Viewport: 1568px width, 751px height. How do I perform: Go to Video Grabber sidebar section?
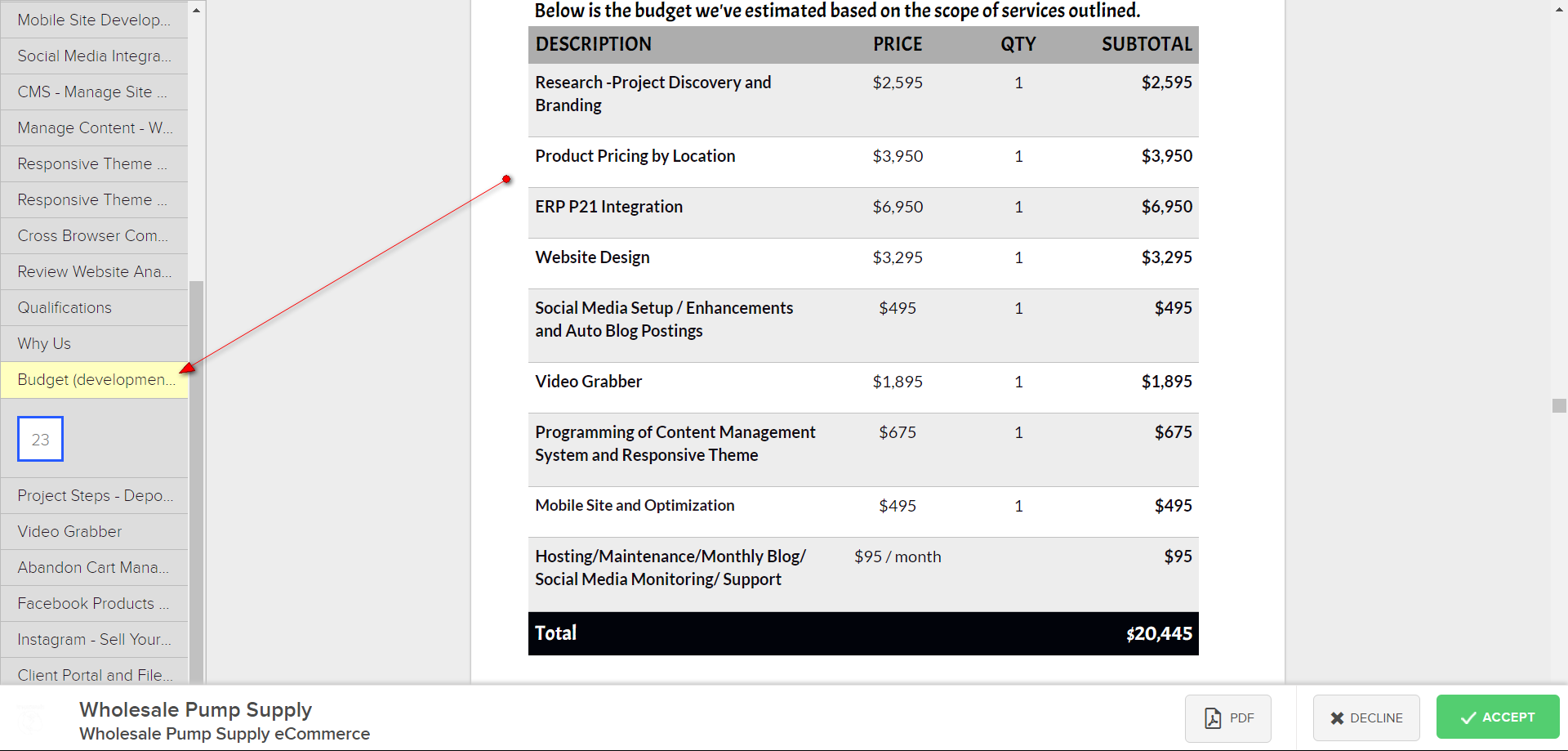coord(94,531)
